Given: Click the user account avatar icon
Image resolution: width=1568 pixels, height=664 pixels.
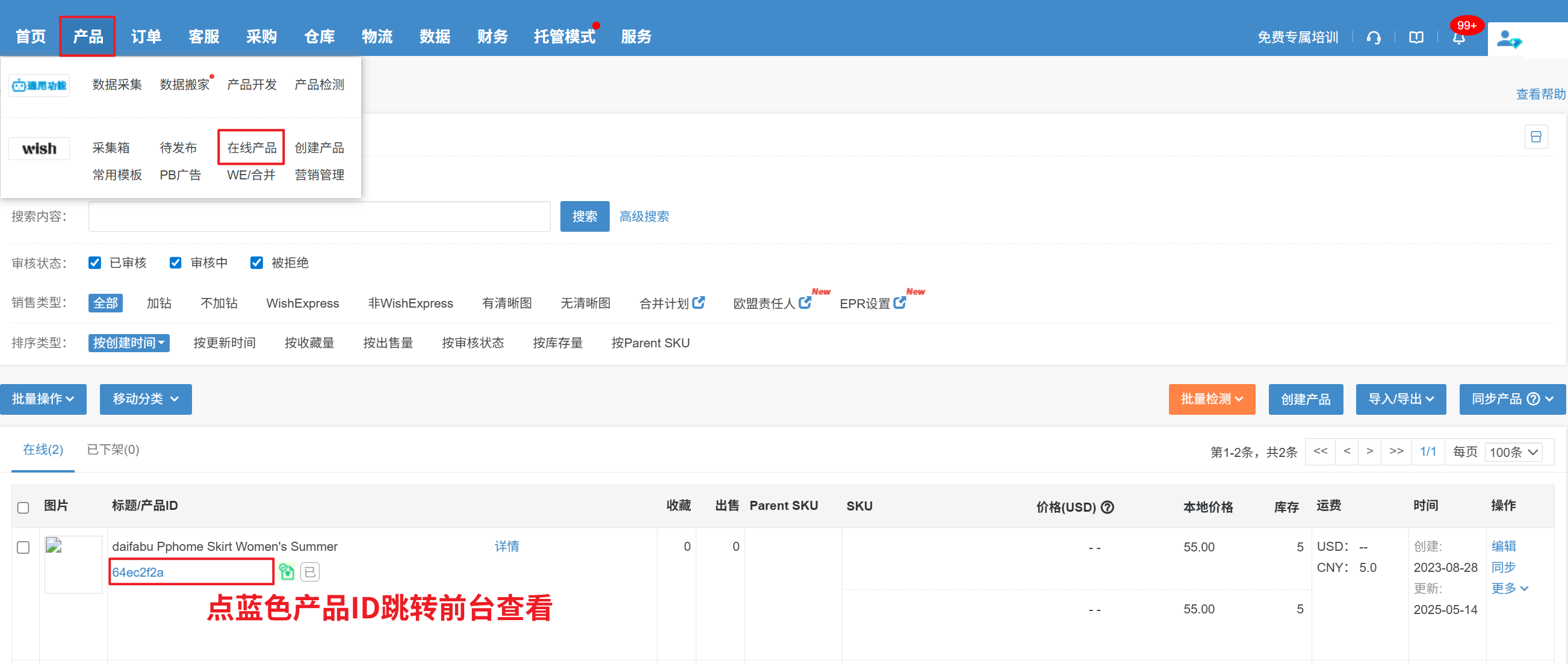Looking at the screenshot, I should pos(1508,40).
